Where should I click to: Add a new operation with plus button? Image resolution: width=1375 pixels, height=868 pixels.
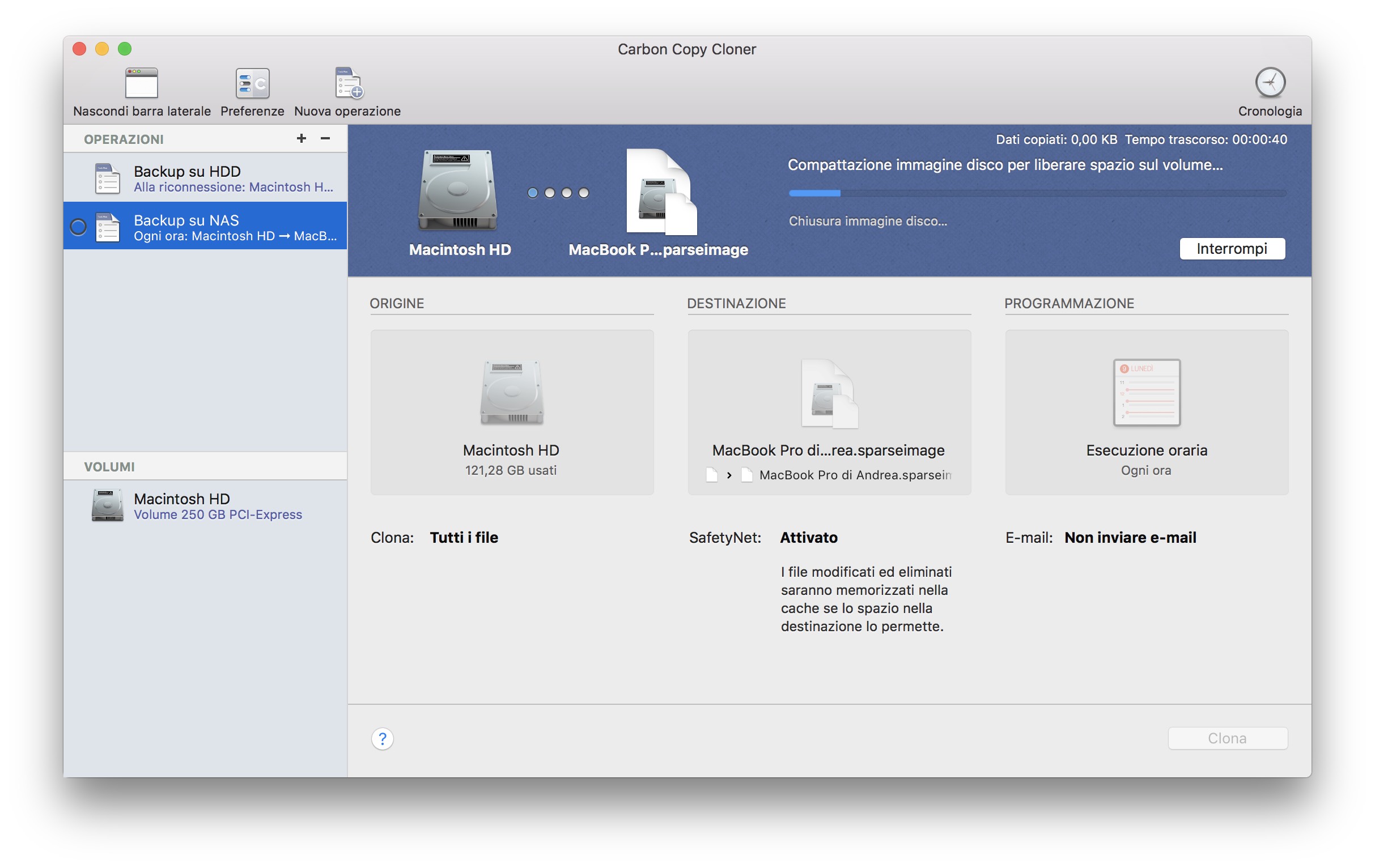point(302,139)
